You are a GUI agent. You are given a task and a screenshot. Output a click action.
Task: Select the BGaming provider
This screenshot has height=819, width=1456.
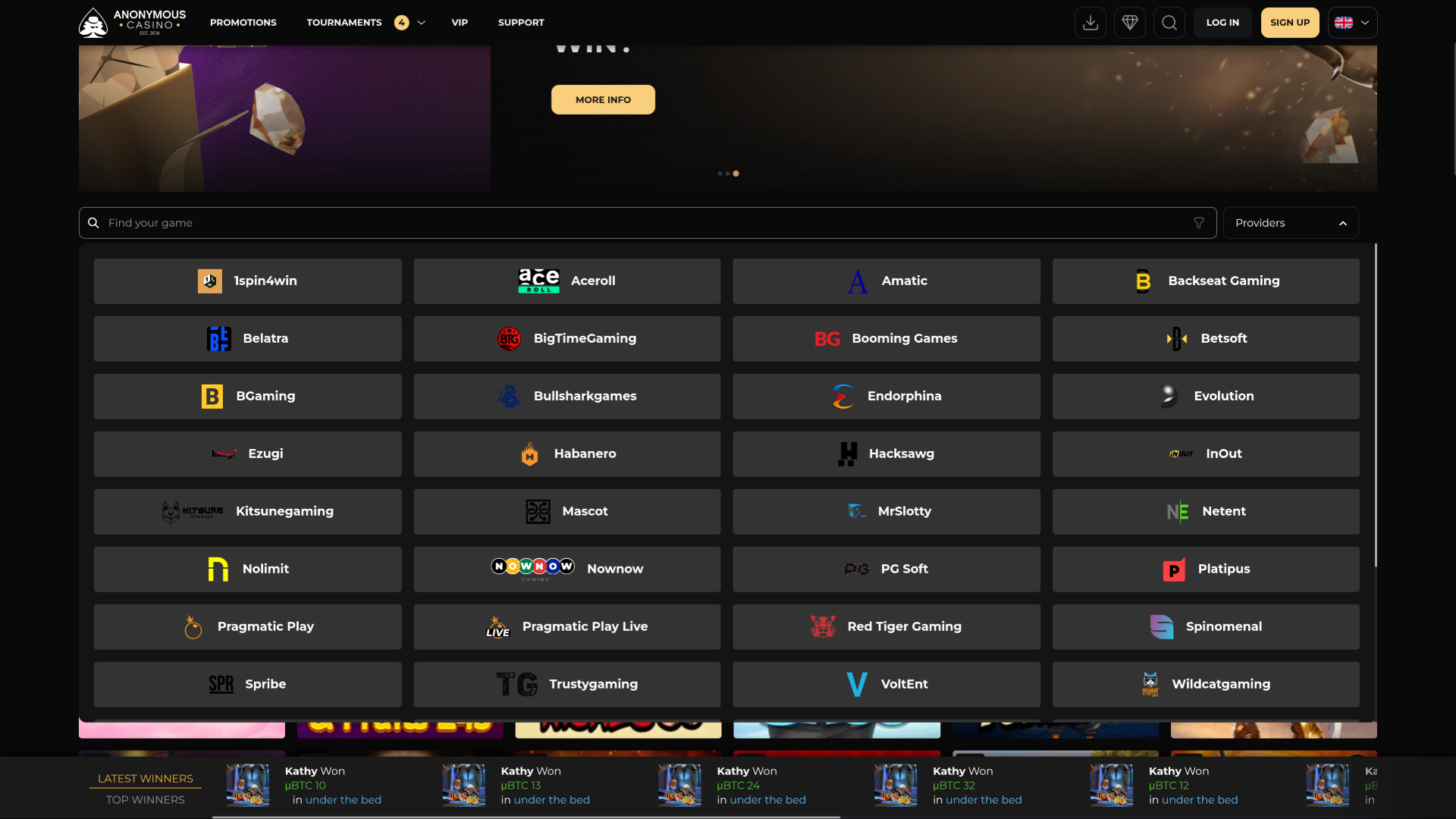(x=248, y=397)
